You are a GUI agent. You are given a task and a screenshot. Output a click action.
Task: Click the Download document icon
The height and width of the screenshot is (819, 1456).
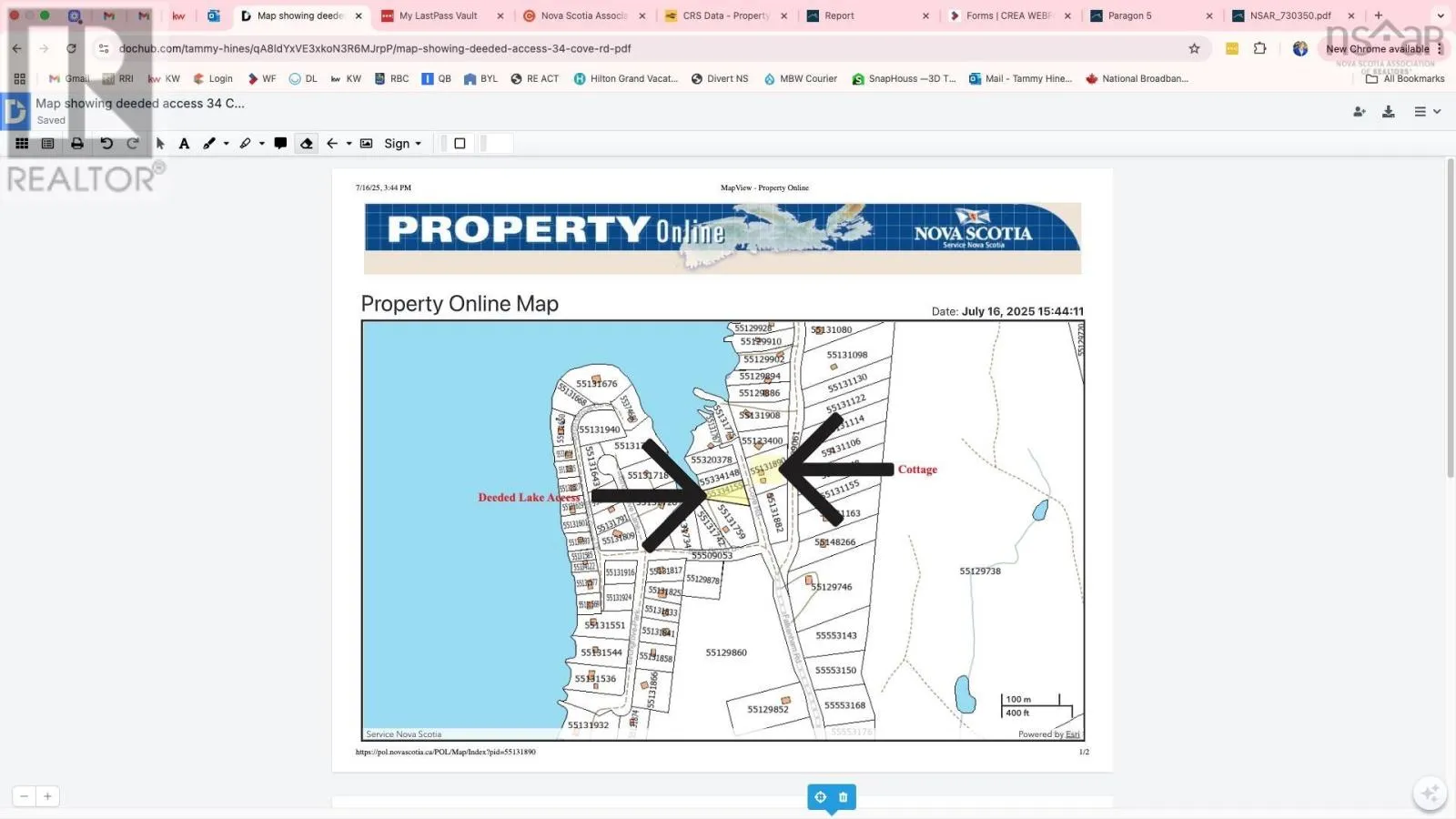click(x=1388, y=112)
